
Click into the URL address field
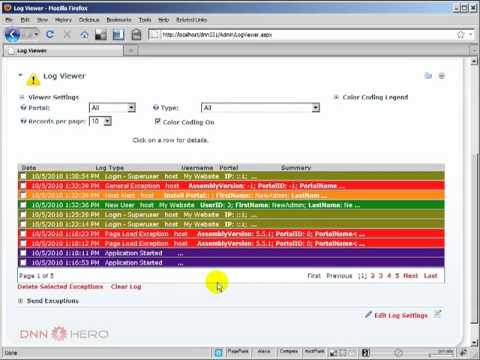pos(308,35)
